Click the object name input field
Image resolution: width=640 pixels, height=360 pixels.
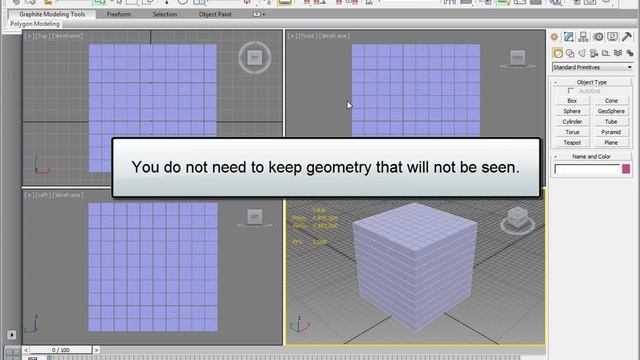[x=587, y=169]
